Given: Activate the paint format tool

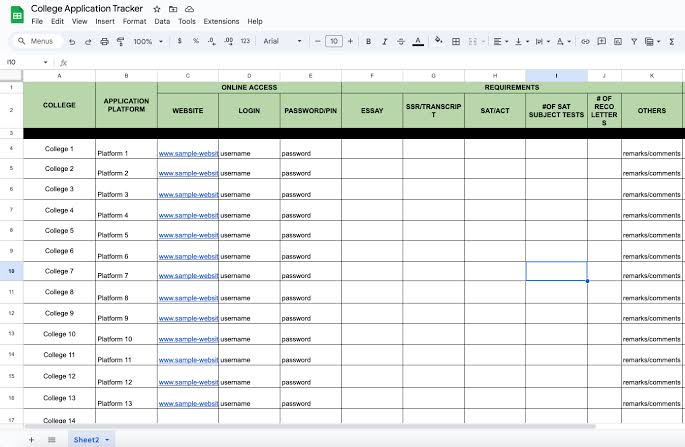Looking at the screenshot, I should point(121,42).
